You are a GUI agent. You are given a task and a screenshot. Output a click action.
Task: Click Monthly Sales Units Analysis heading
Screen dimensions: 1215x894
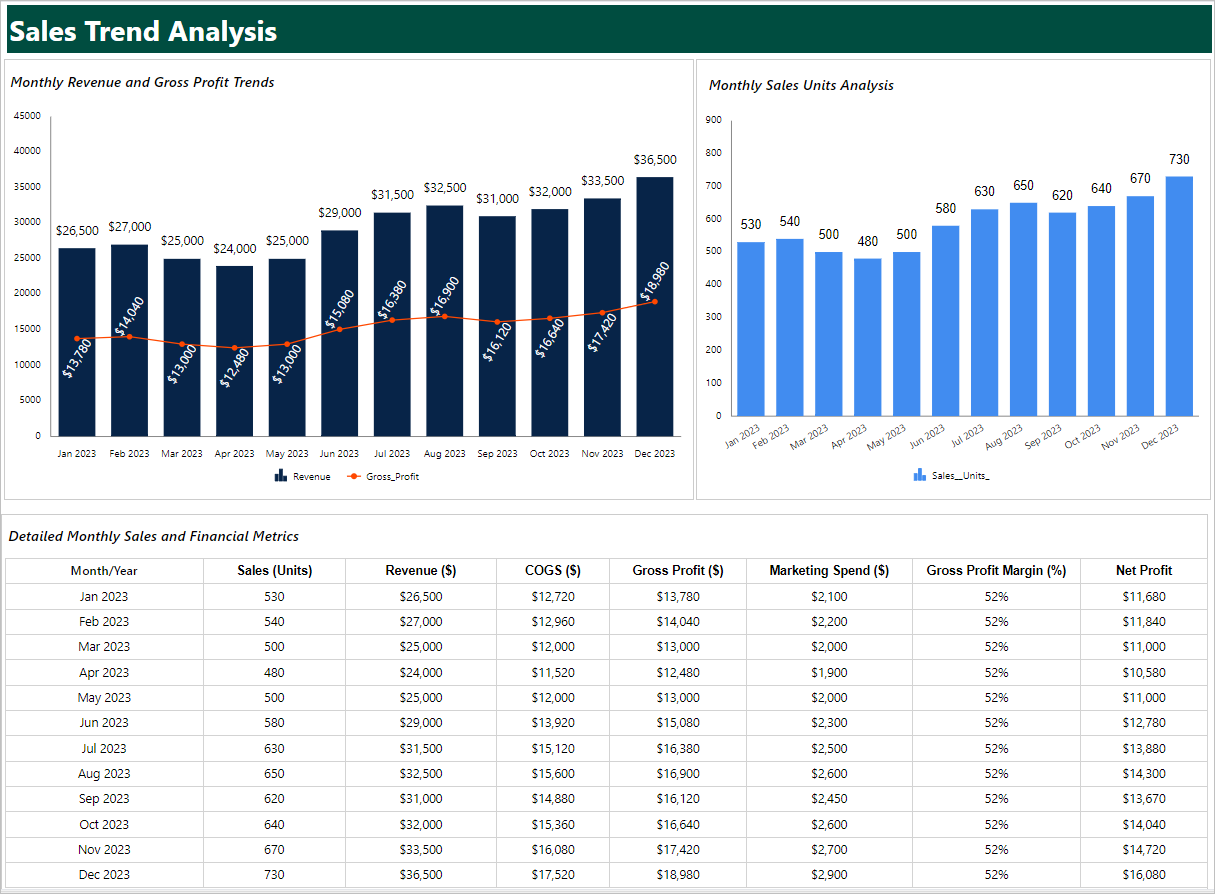[x=801, y=85]
